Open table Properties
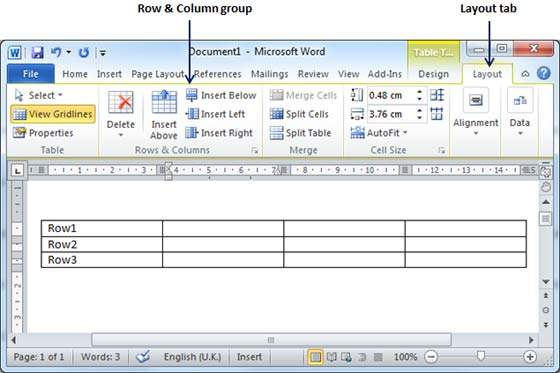This screenshot has width=560, height=373. 43,133
